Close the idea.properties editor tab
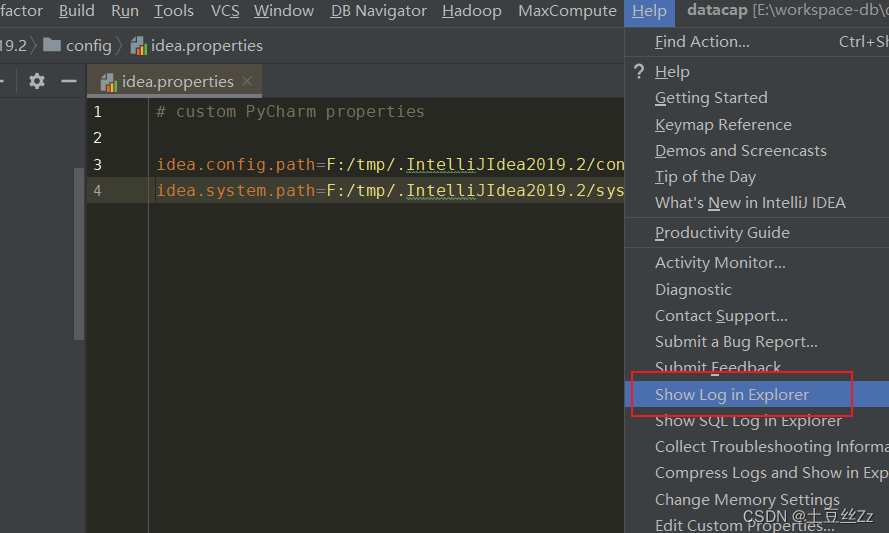Screen dimensions: 889x533 pos(247,81)
